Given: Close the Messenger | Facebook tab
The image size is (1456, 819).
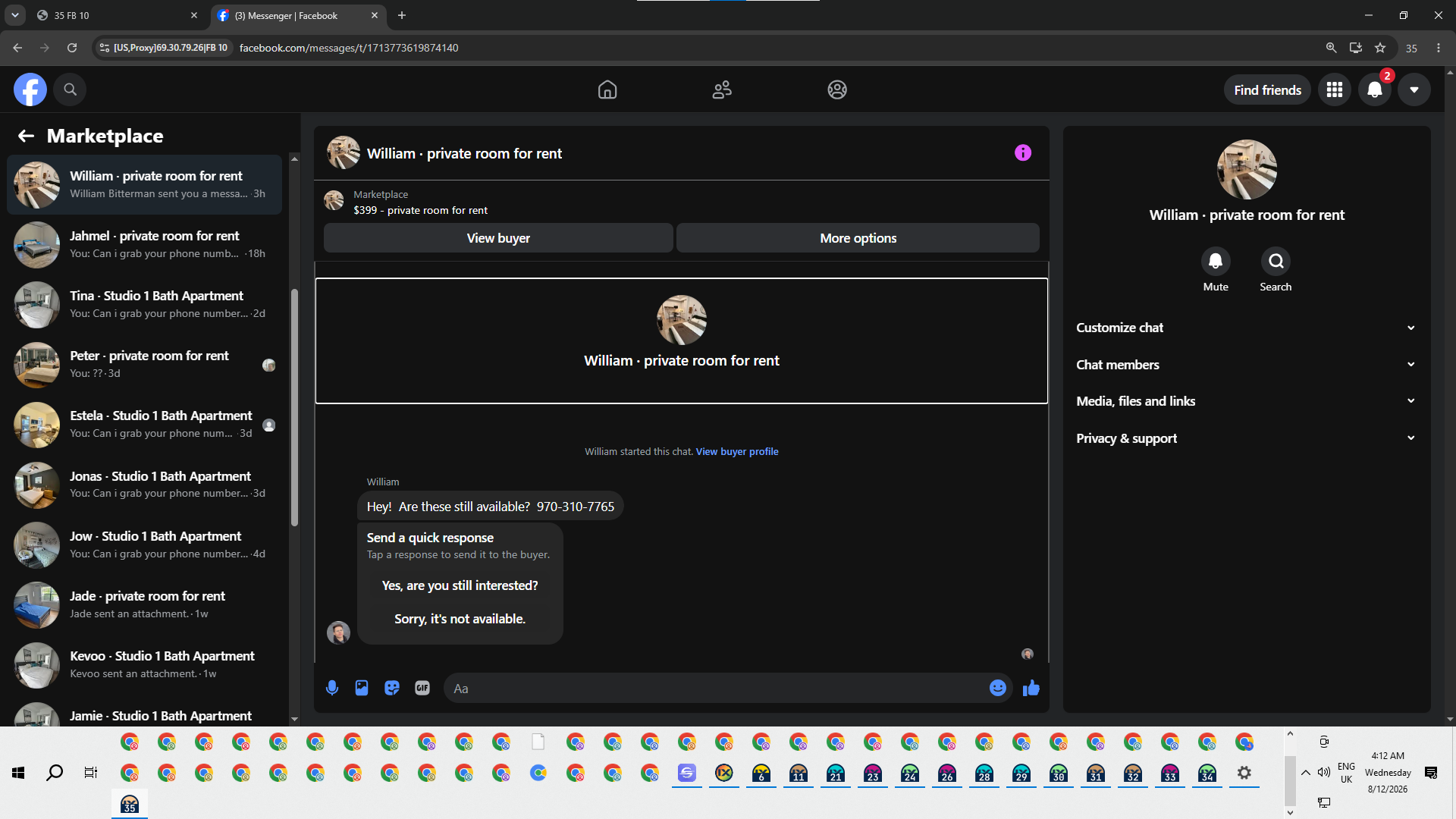Looking at the screenshot, I should (375, 15).
